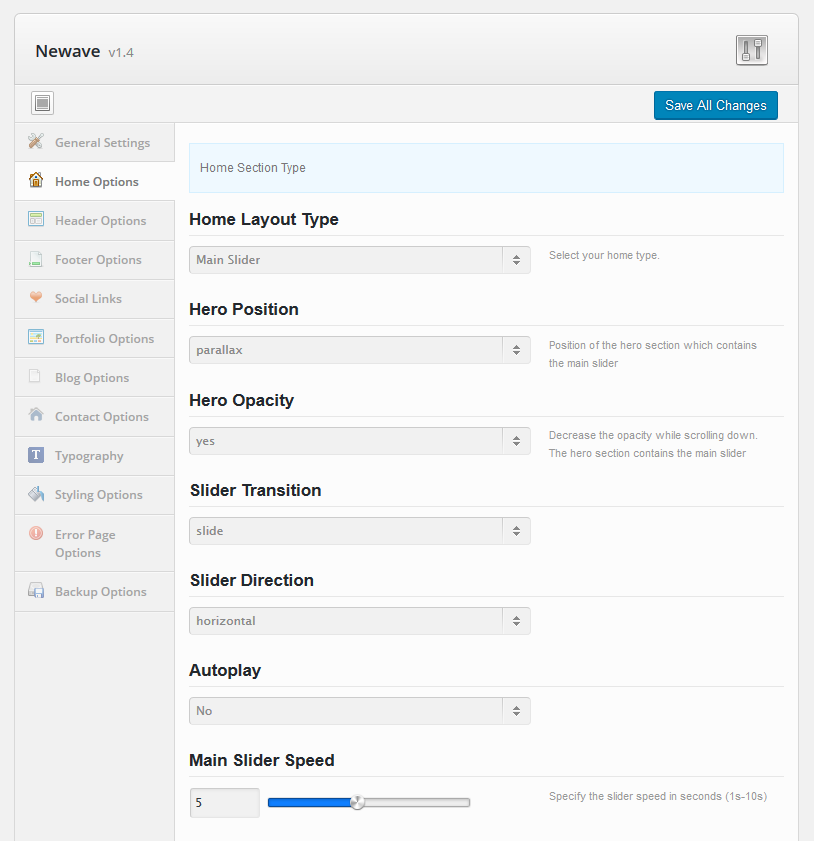Open the Slider Direction horizontal dropdown
The image size is (814, 841).
[360, 621]
